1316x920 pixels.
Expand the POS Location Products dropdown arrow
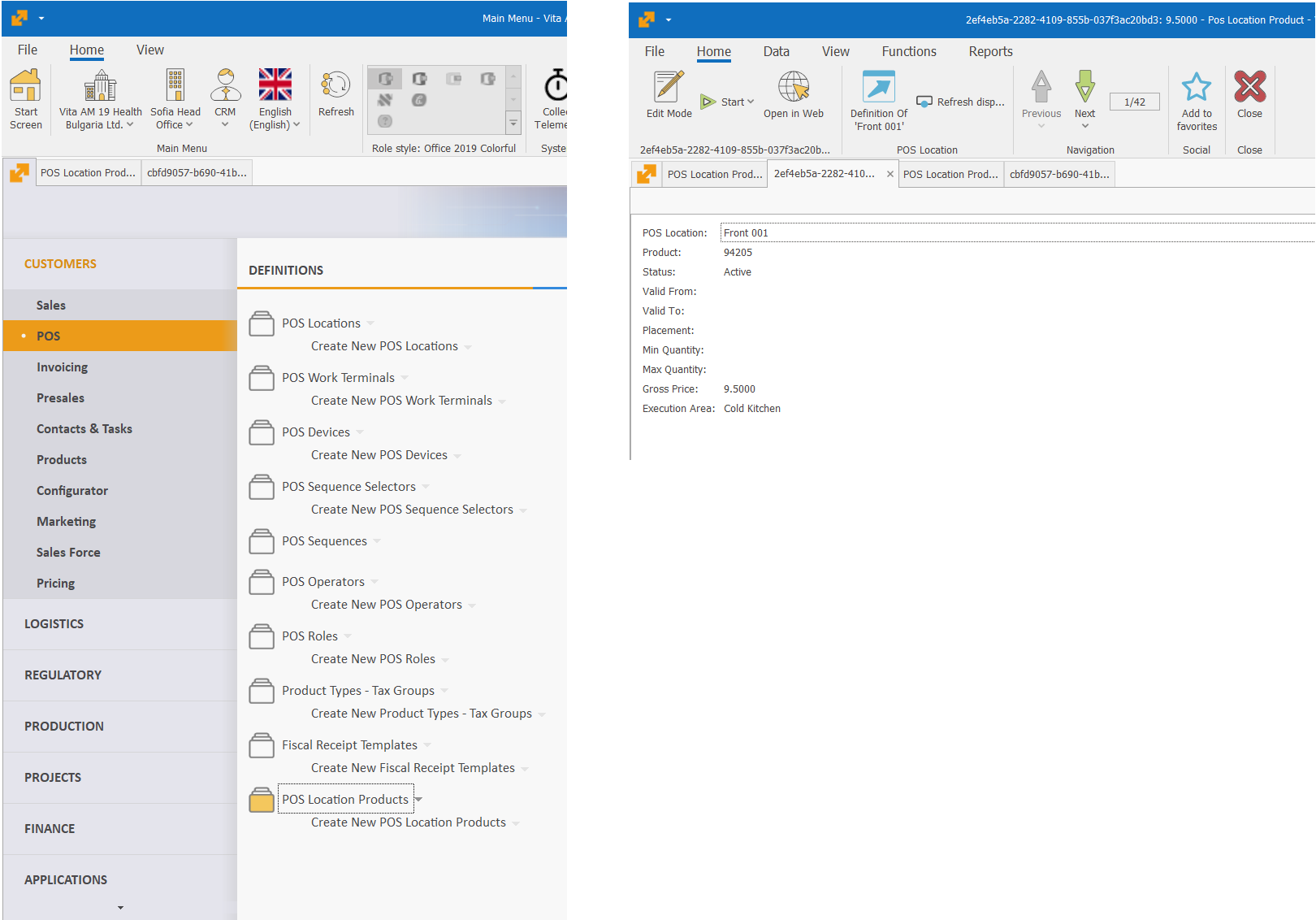pos(419,800)
